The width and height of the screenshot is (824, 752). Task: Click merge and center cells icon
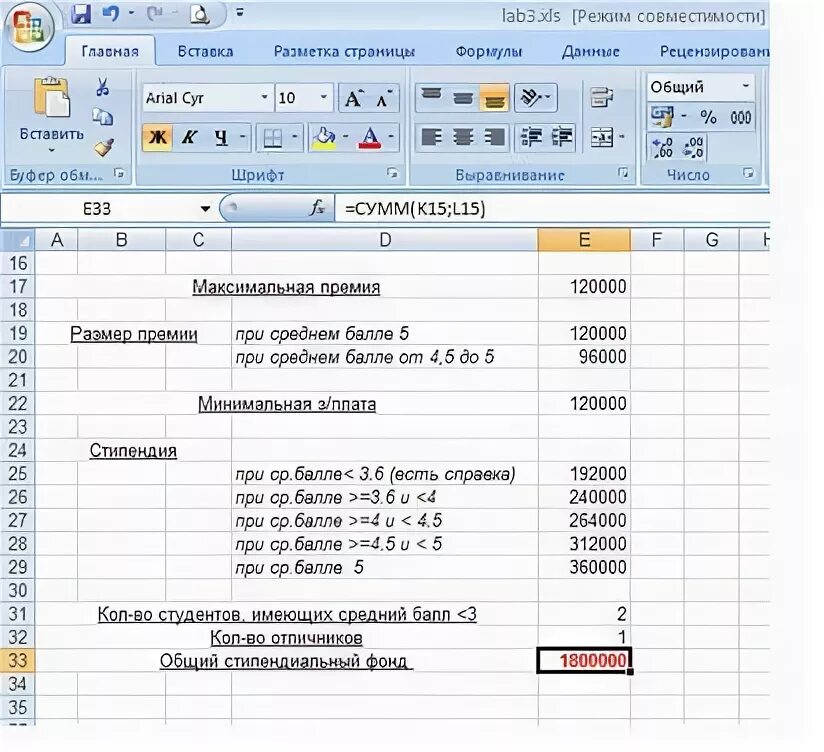pos(601,137)
